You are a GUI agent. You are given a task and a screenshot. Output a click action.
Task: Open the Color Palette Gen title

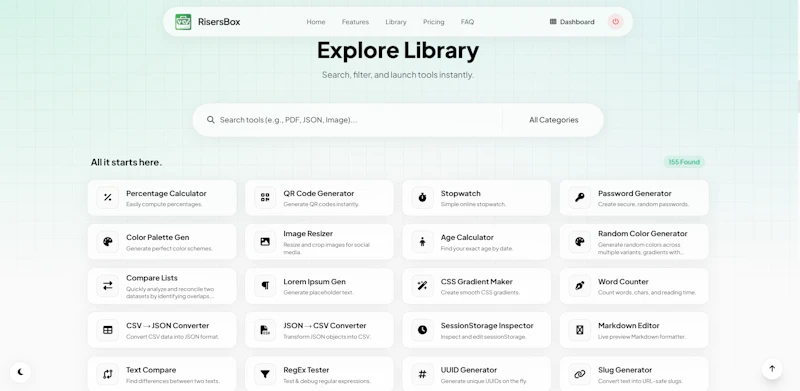[x=158, y=237]
